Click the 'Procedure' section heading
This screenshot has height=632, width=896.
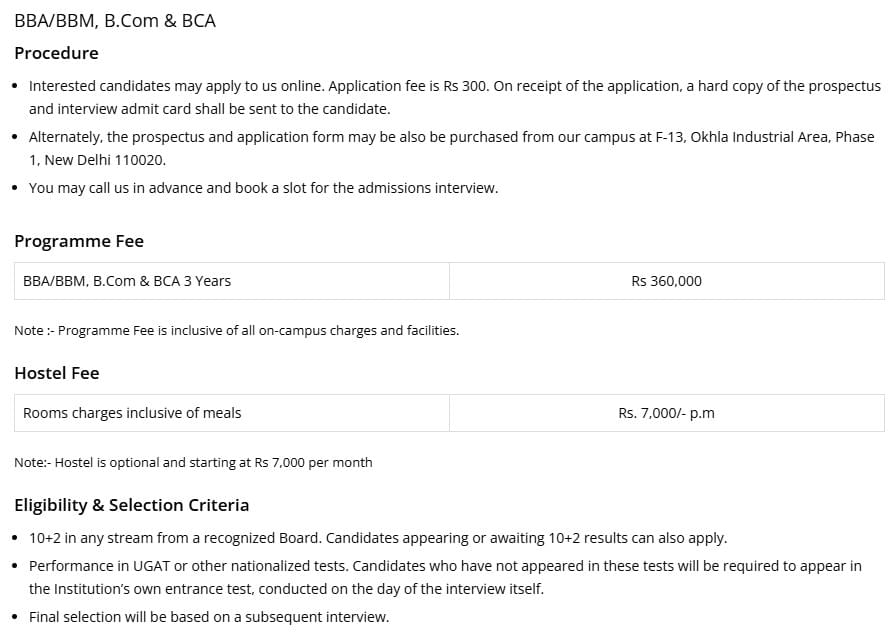coord(56,53)
